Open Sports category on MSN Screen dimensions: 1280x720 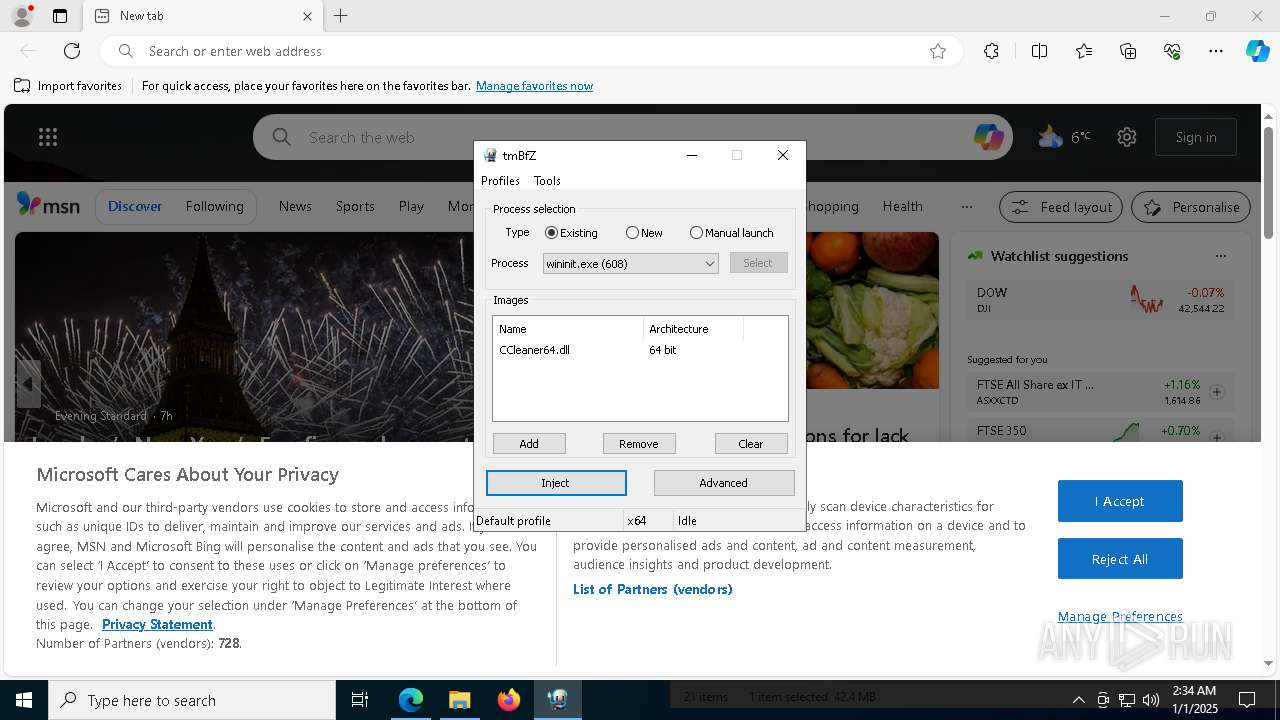(355, 206)
